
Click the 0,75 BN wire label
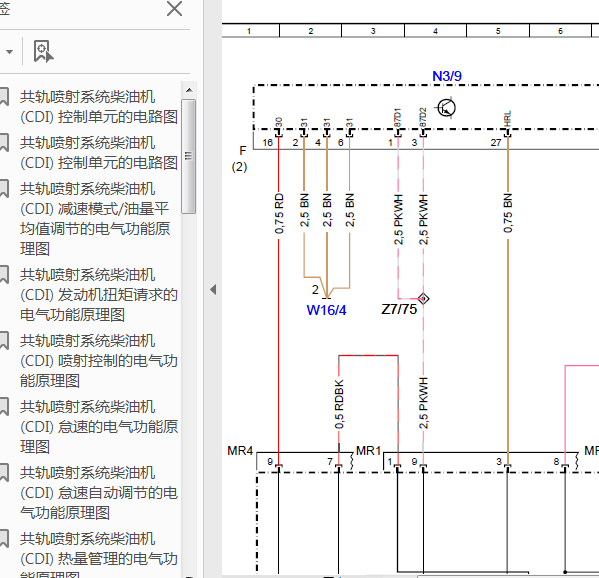pos(507,213)
